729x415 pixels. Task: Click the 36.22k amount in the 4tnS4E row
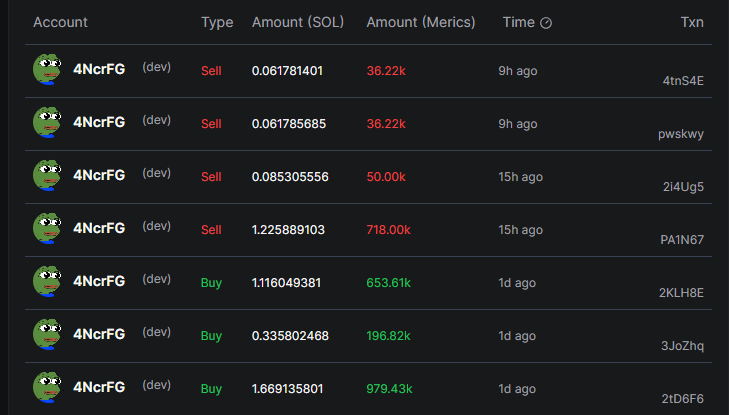[x=386, y=71]
